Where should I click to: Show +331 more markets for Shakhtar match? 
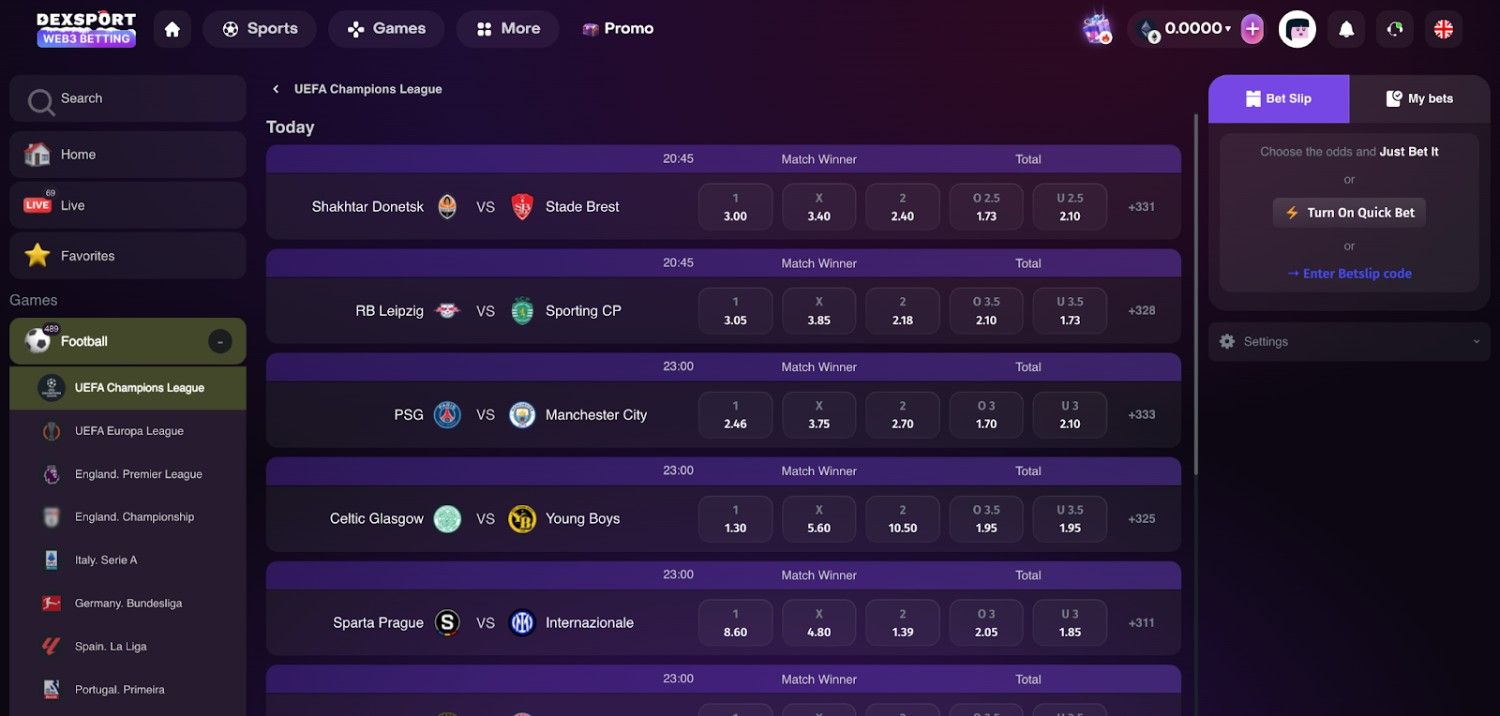pyautogui.click(x=1141, y=207)
